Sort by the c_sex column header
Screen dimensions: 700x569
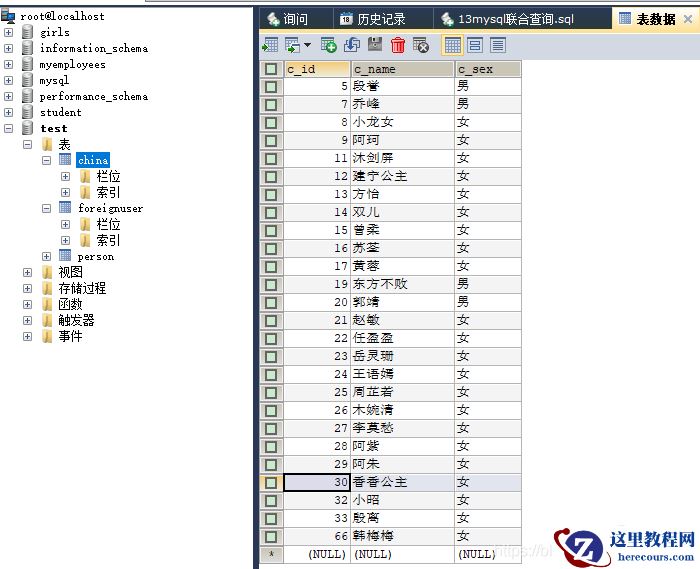pyautogui.click(x=488, y=69)
